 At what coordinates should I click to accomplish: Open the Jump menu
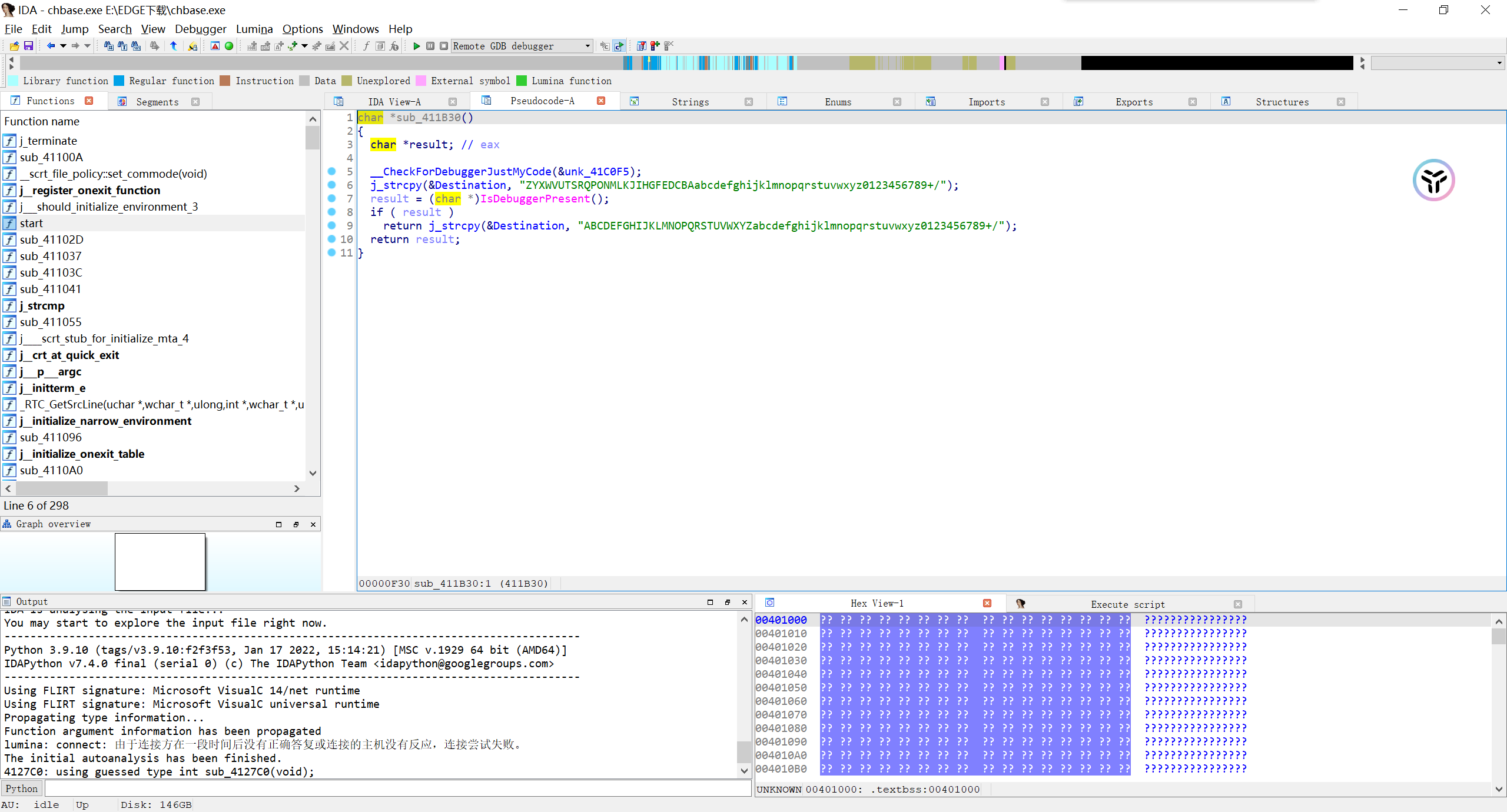tap(75, 29)
